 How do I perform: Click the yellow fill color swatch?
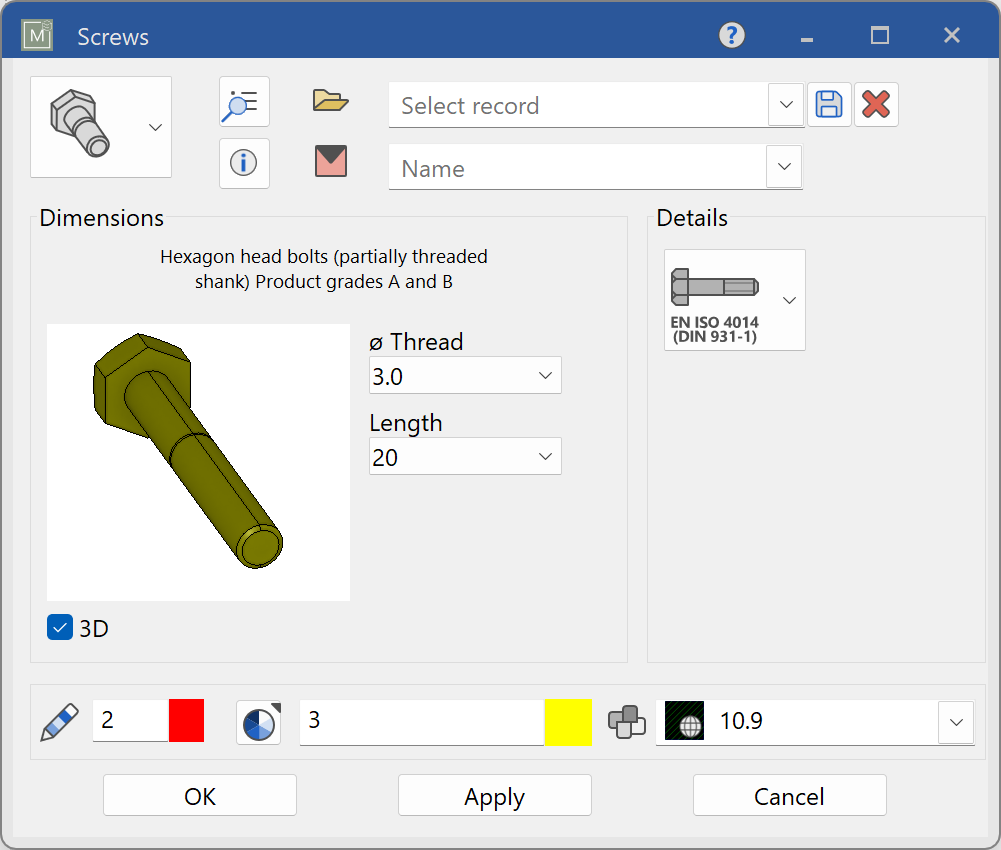coord(568,722)
